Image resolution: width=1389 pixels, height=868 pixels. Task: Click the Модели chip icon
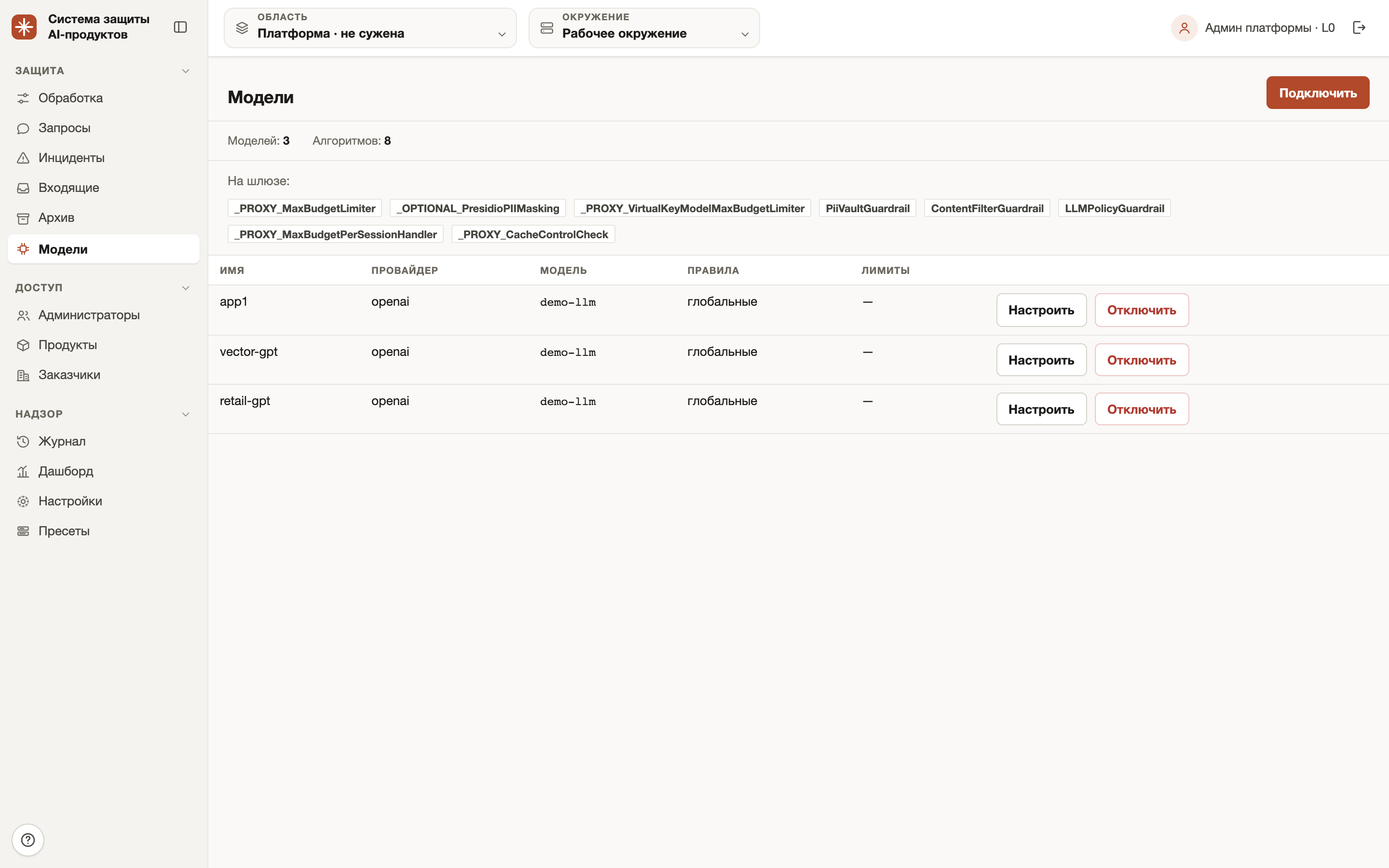(23, 249)
